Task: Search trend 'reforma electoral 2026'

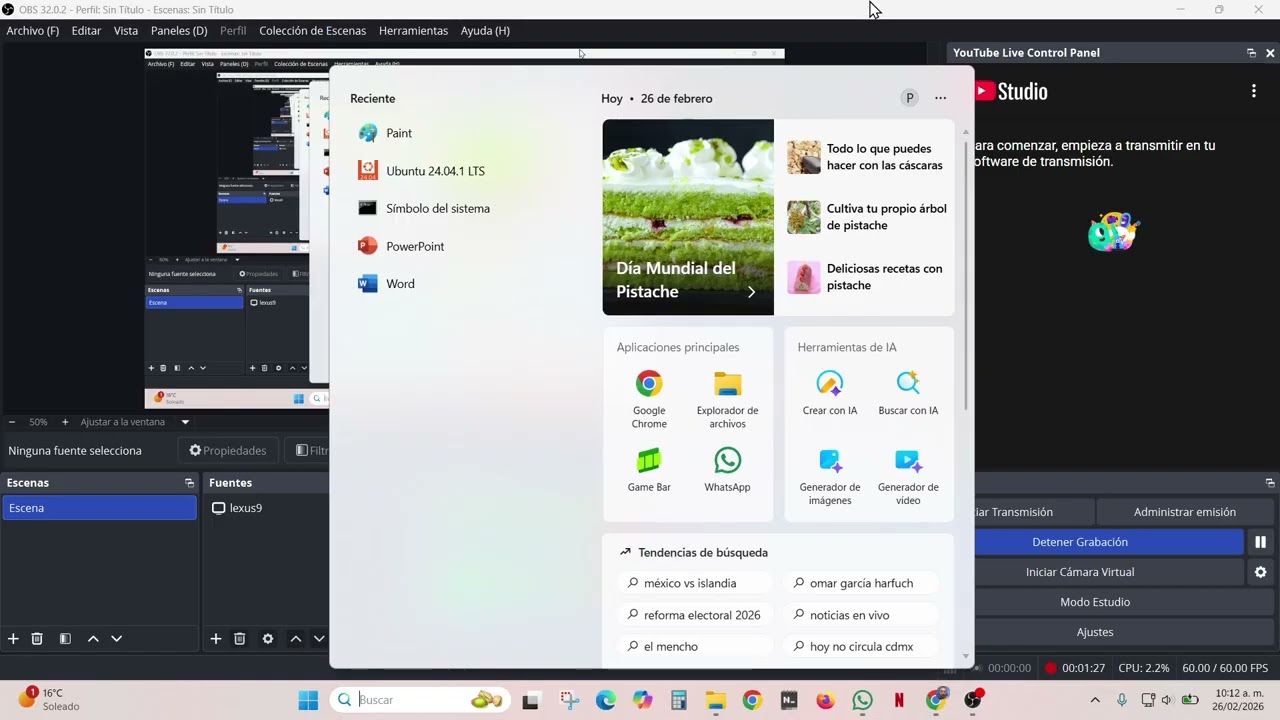Action: click(695, 615)
